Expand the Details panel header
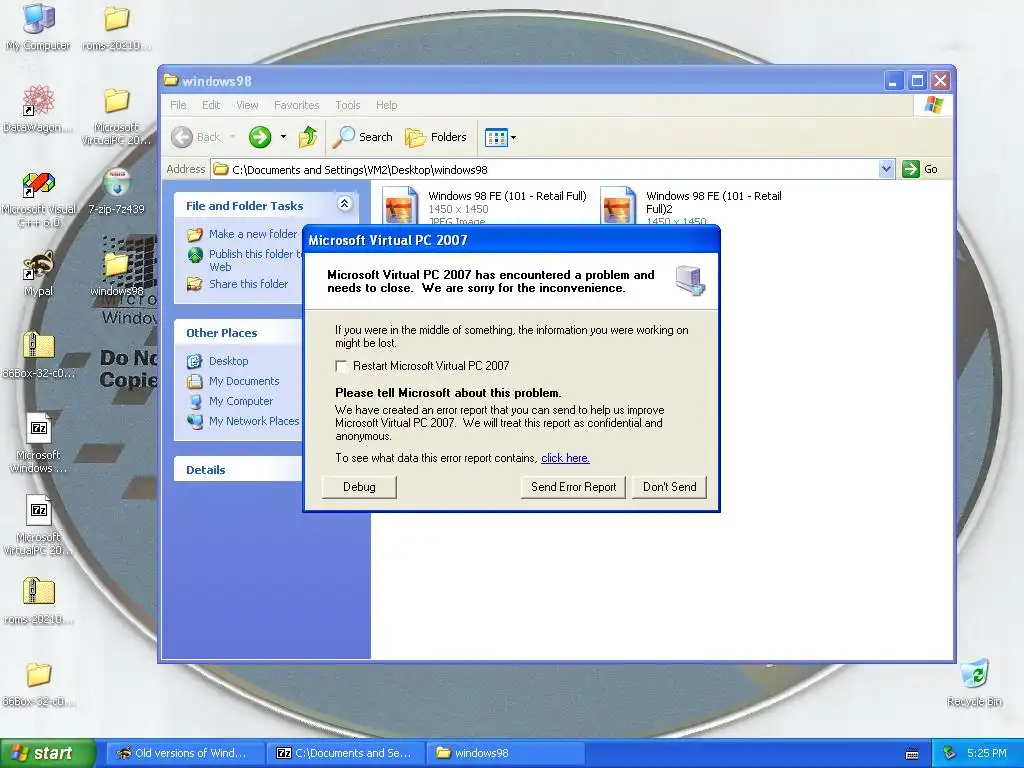The width and height of the screenshot is (1024, 768). tap(238, 470)
